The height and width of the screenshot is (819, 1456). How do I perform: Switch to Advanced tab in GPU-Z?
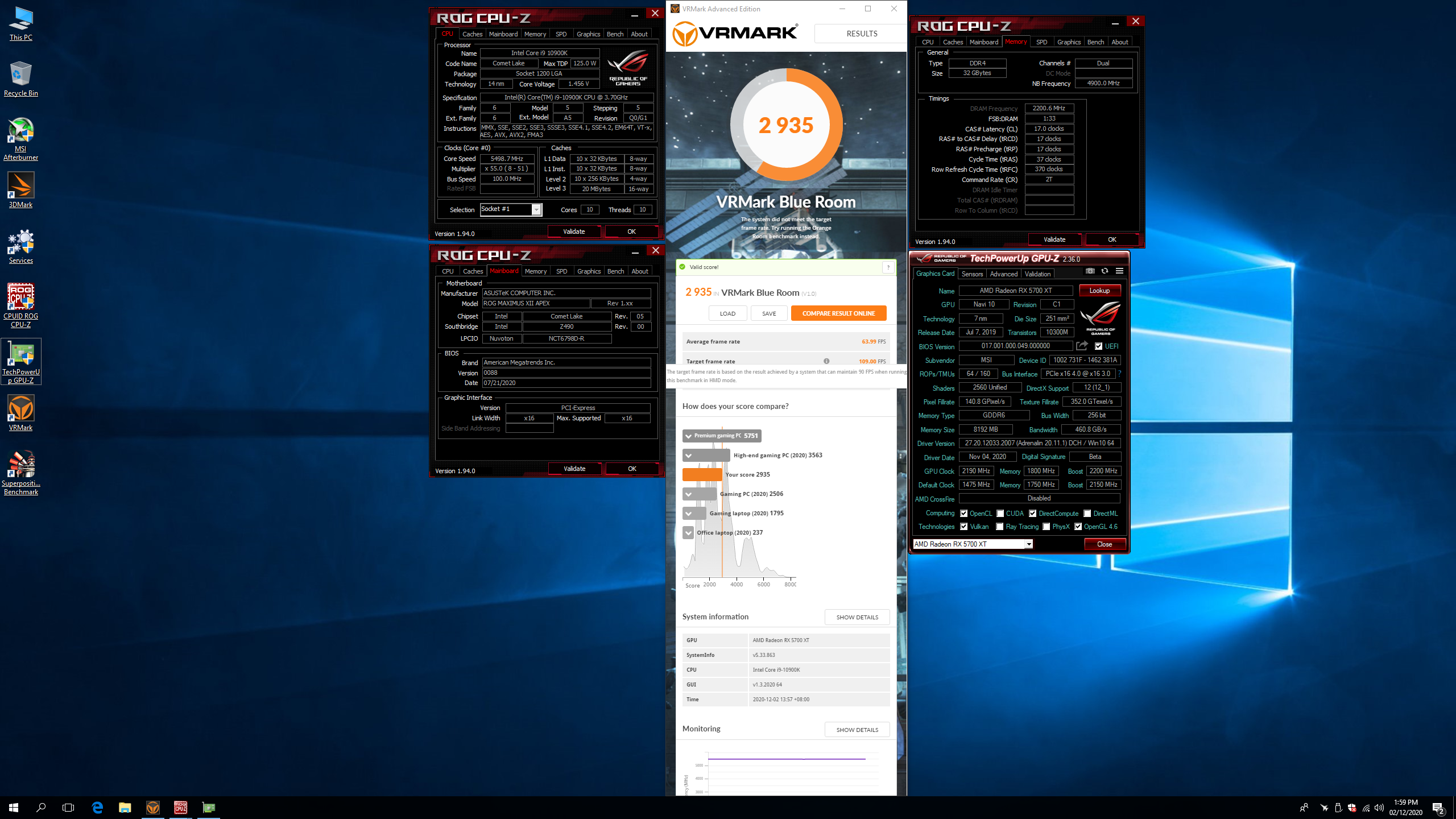(x=1003, y=274)
